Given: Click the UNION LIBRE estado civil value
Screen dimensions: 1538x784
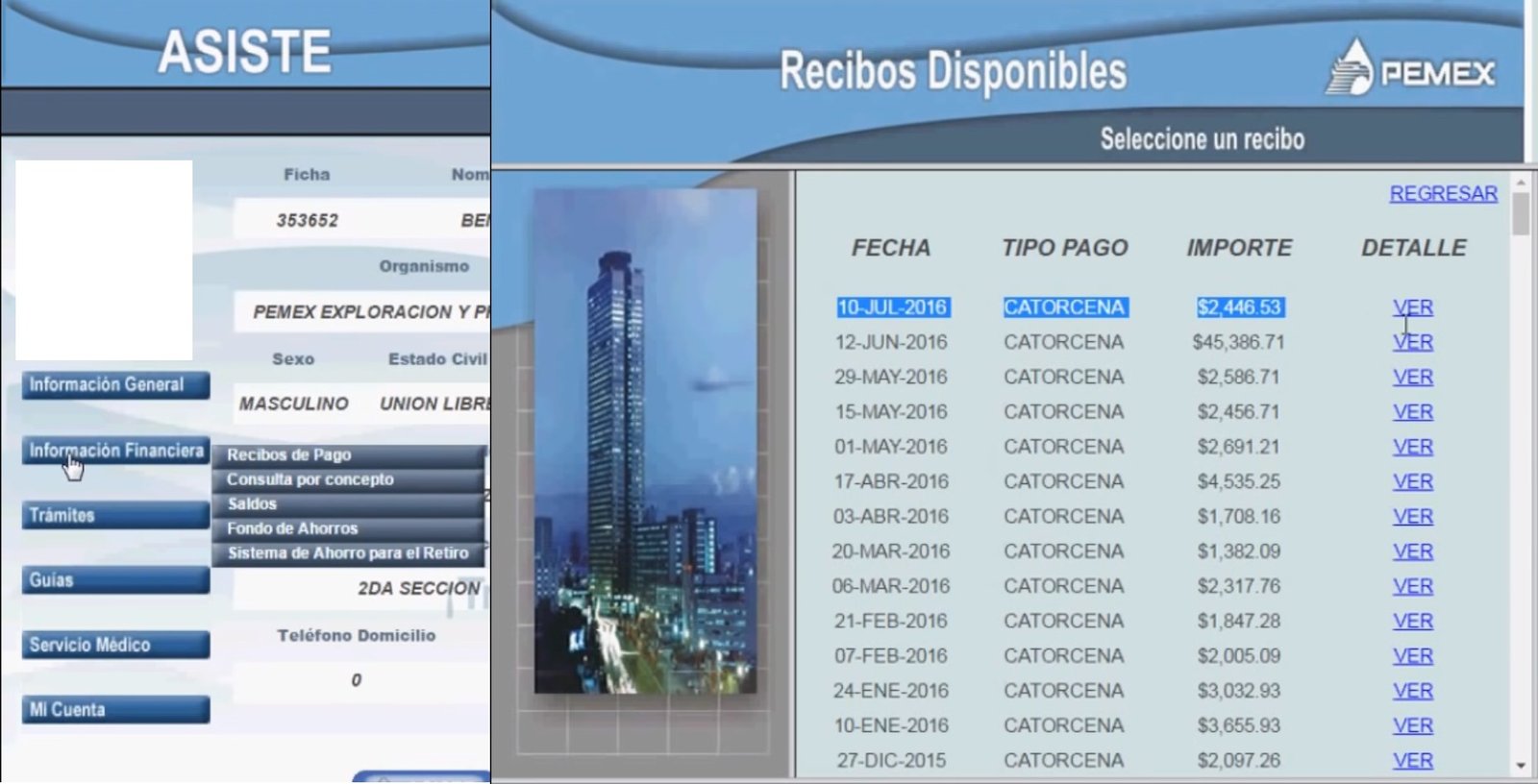Looking at the screenshot, I should point(435,404).
